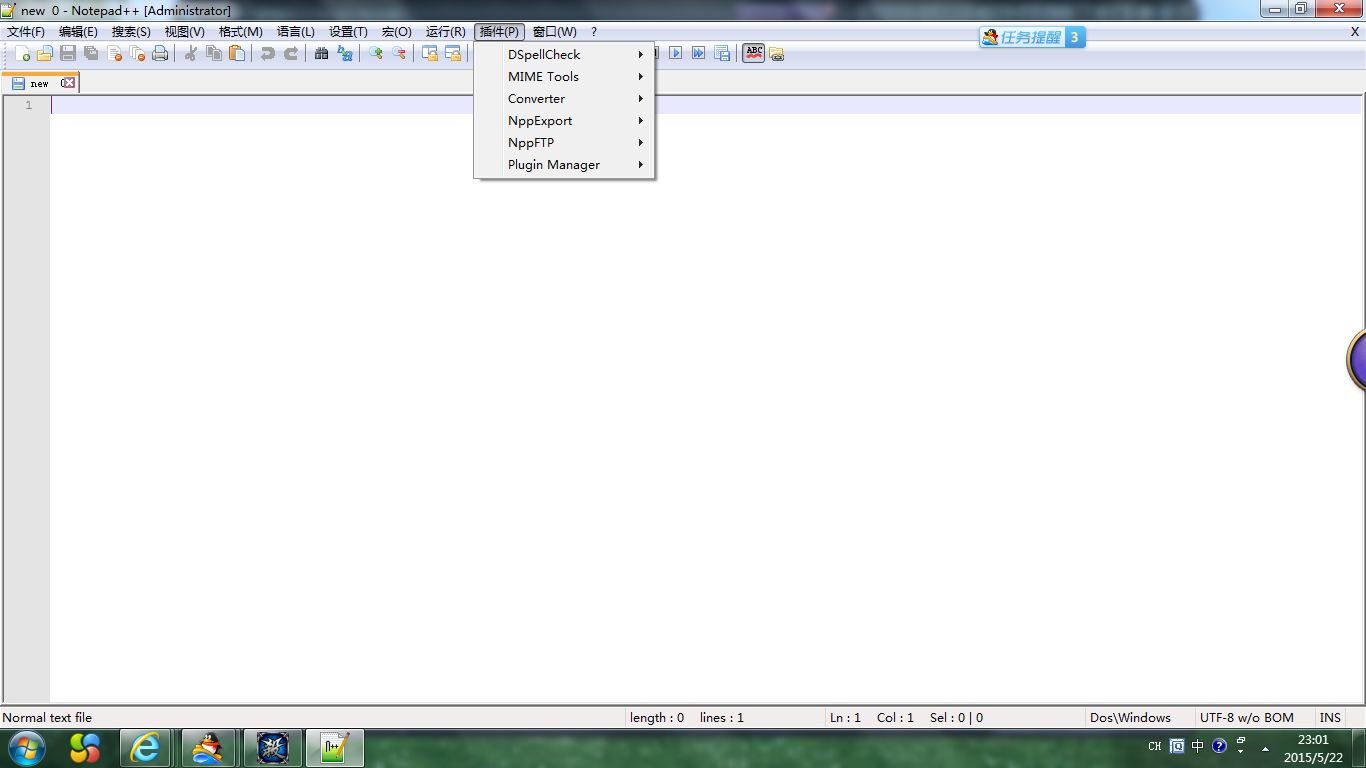Expand the Converter submenu
The image size is (1366, 768).
(565, 98)
